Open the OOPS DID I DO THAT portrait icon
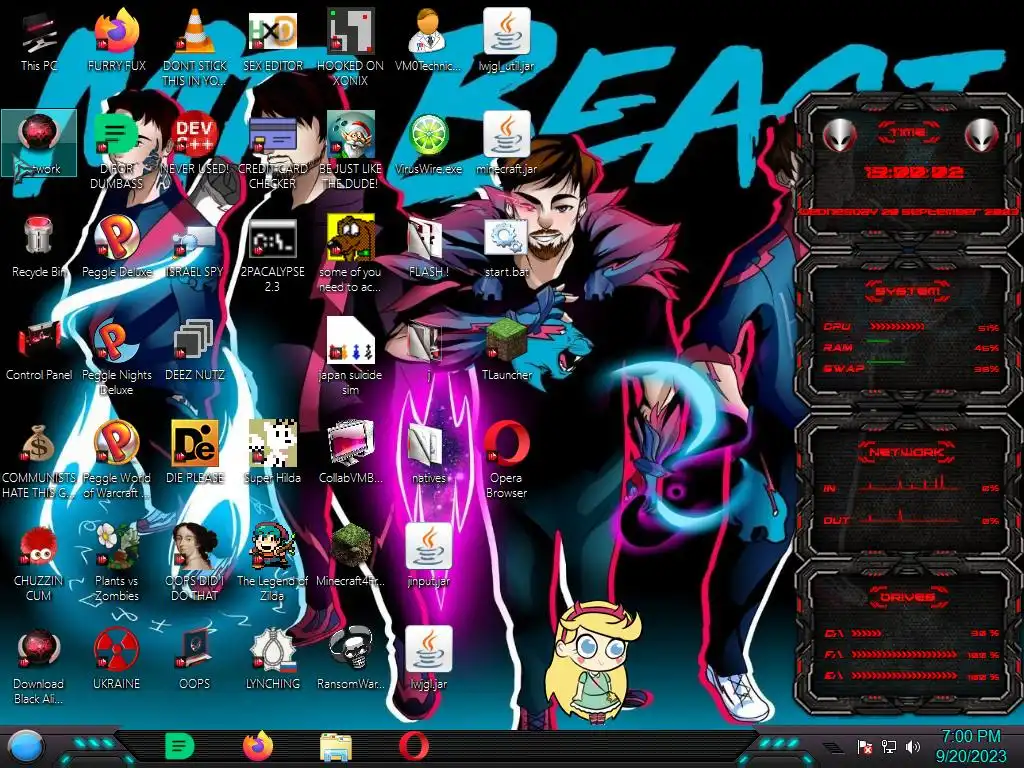This screenshot has width=1024, height=768. 195,562
